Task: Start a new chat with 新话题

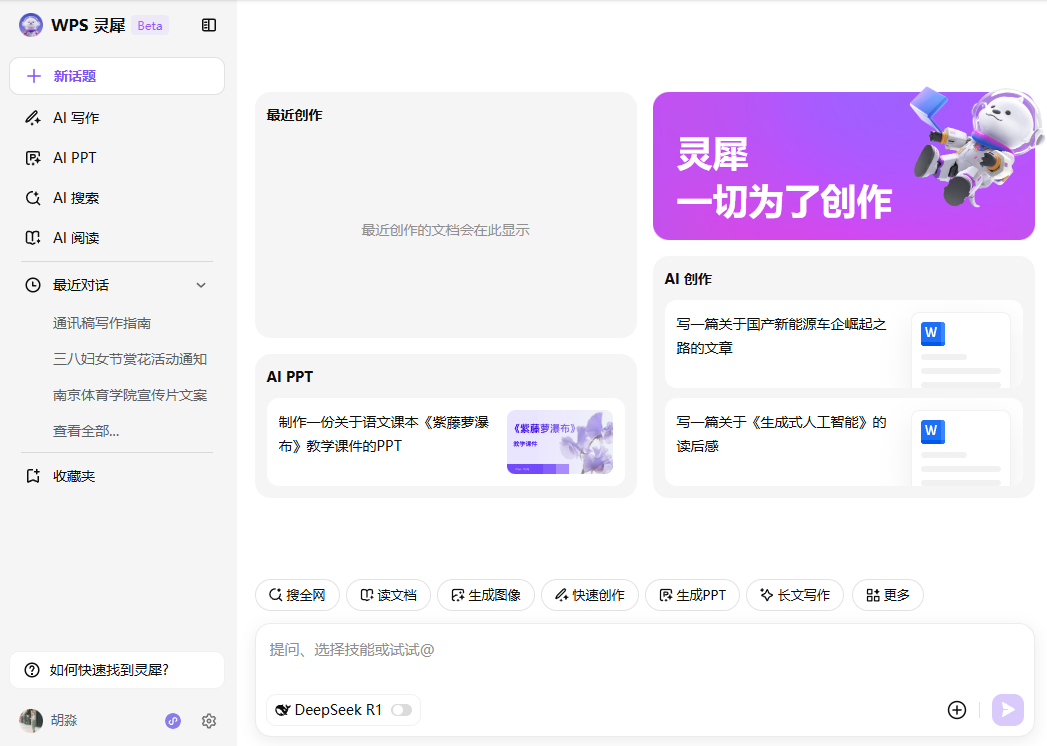Action: click(x=116, y=76)
